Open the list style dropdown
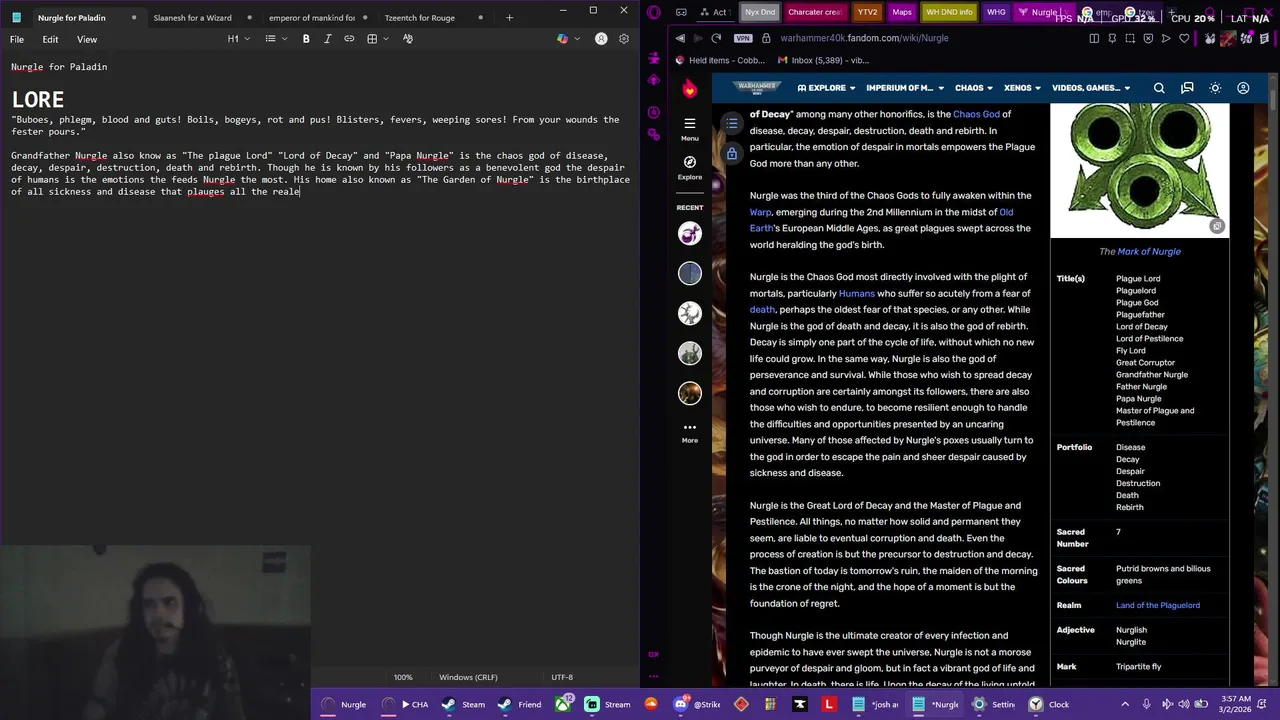Screen dimensions: 1280x720 click(275, 39)
